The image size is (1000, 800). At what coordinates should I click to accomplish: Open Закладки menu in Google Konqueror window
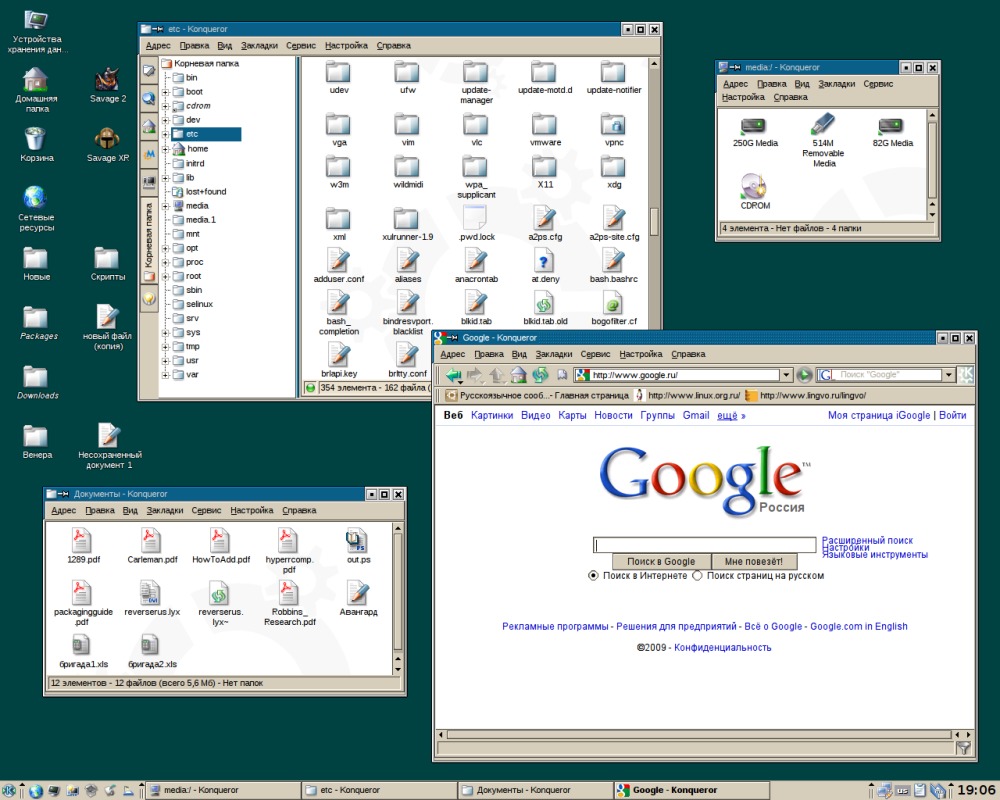554,354
